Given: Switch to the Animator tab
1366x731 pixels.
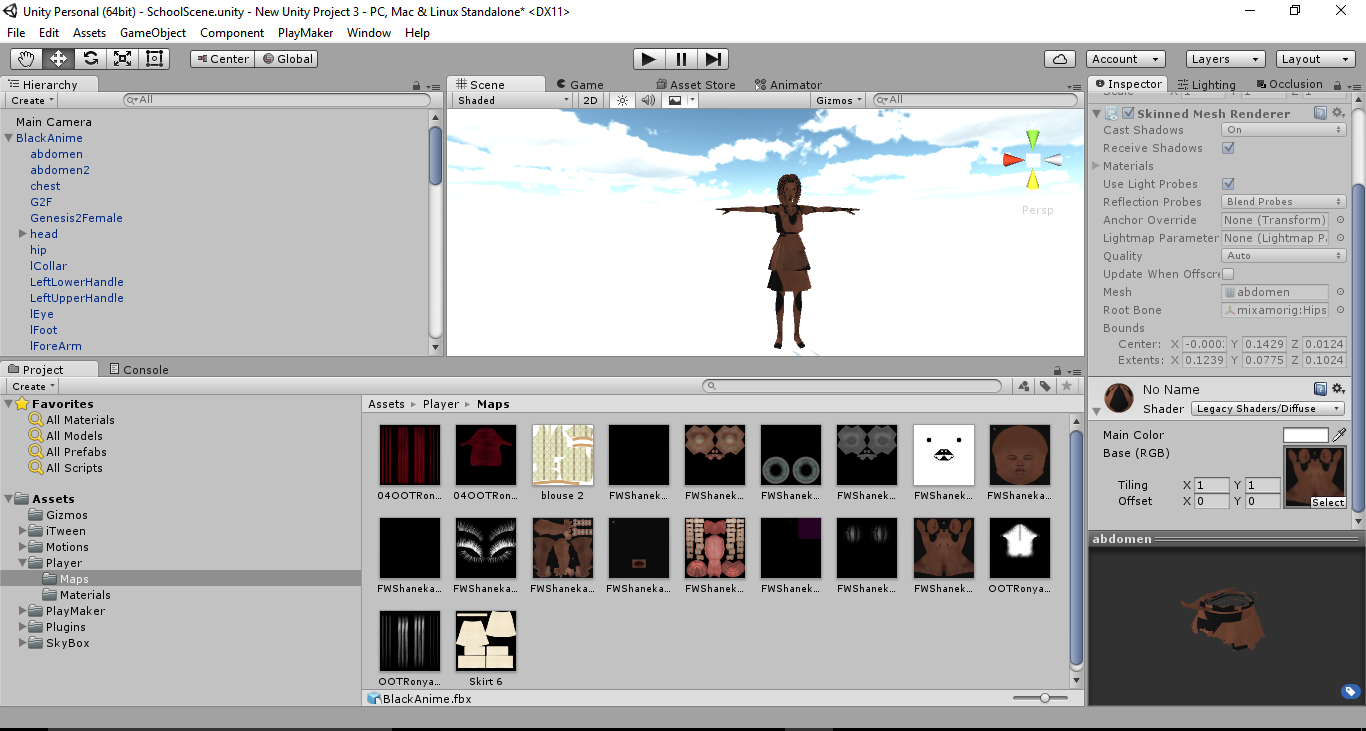Looking at the screenshot, I should click(789, 85).
